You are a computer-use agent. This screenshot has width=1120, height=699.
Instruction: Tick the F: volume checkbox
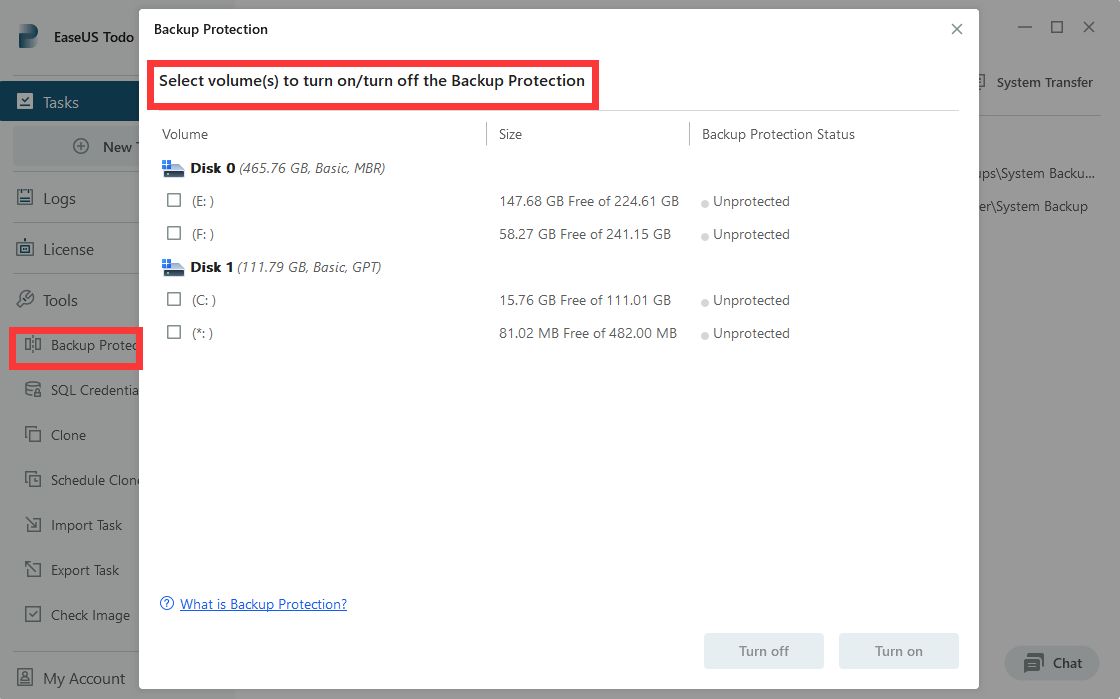(x=174, y=233)
